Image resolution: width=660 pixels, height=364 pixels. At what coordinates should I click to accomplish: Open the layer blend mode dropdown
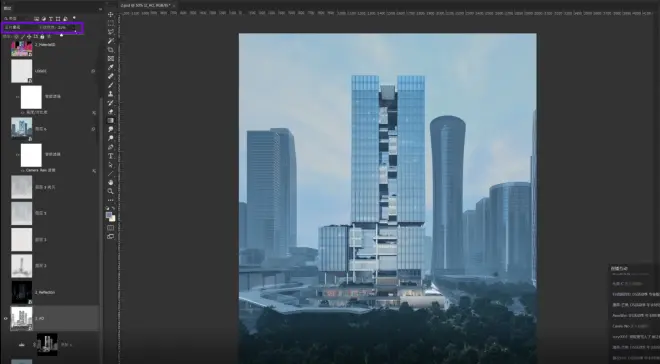pos(19,27)
